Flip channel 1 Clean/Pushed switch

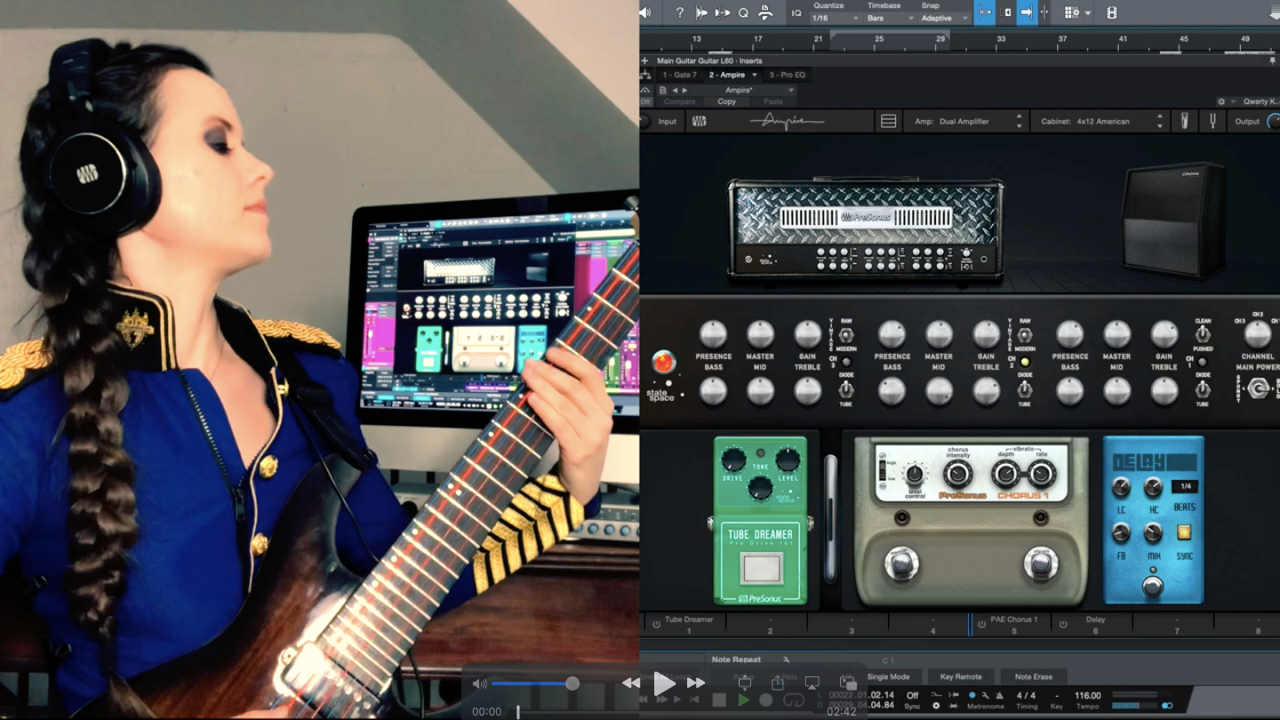[1203, 335]
